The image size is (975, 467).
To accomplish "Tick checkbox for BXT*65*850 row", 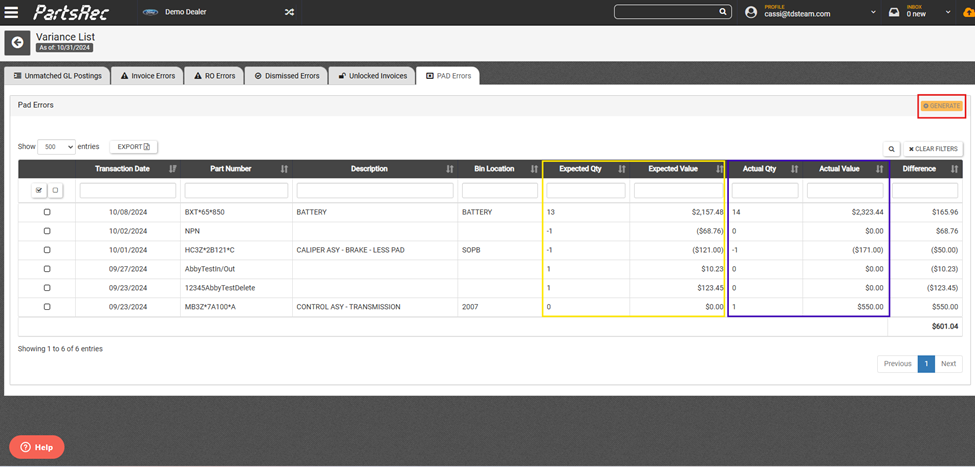I will [47, 212].
